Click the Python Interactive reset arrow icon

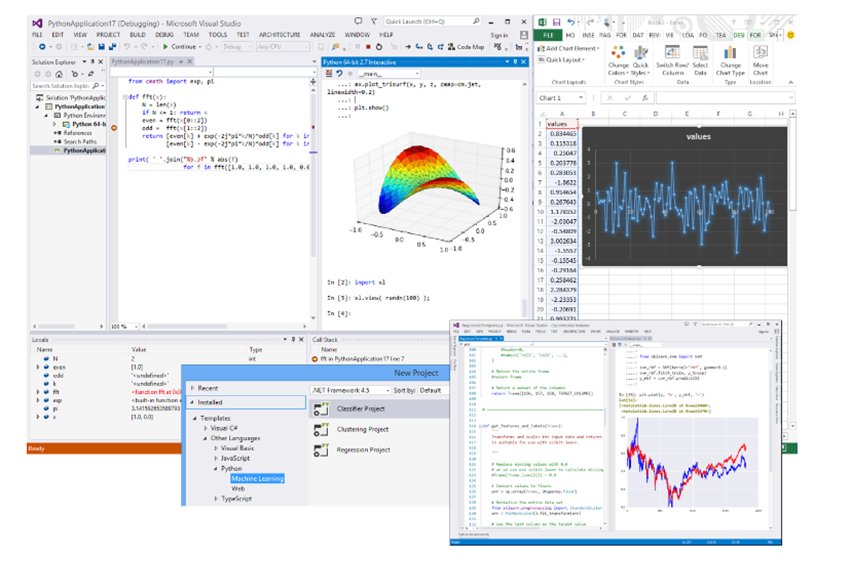(x=339, y=73)
